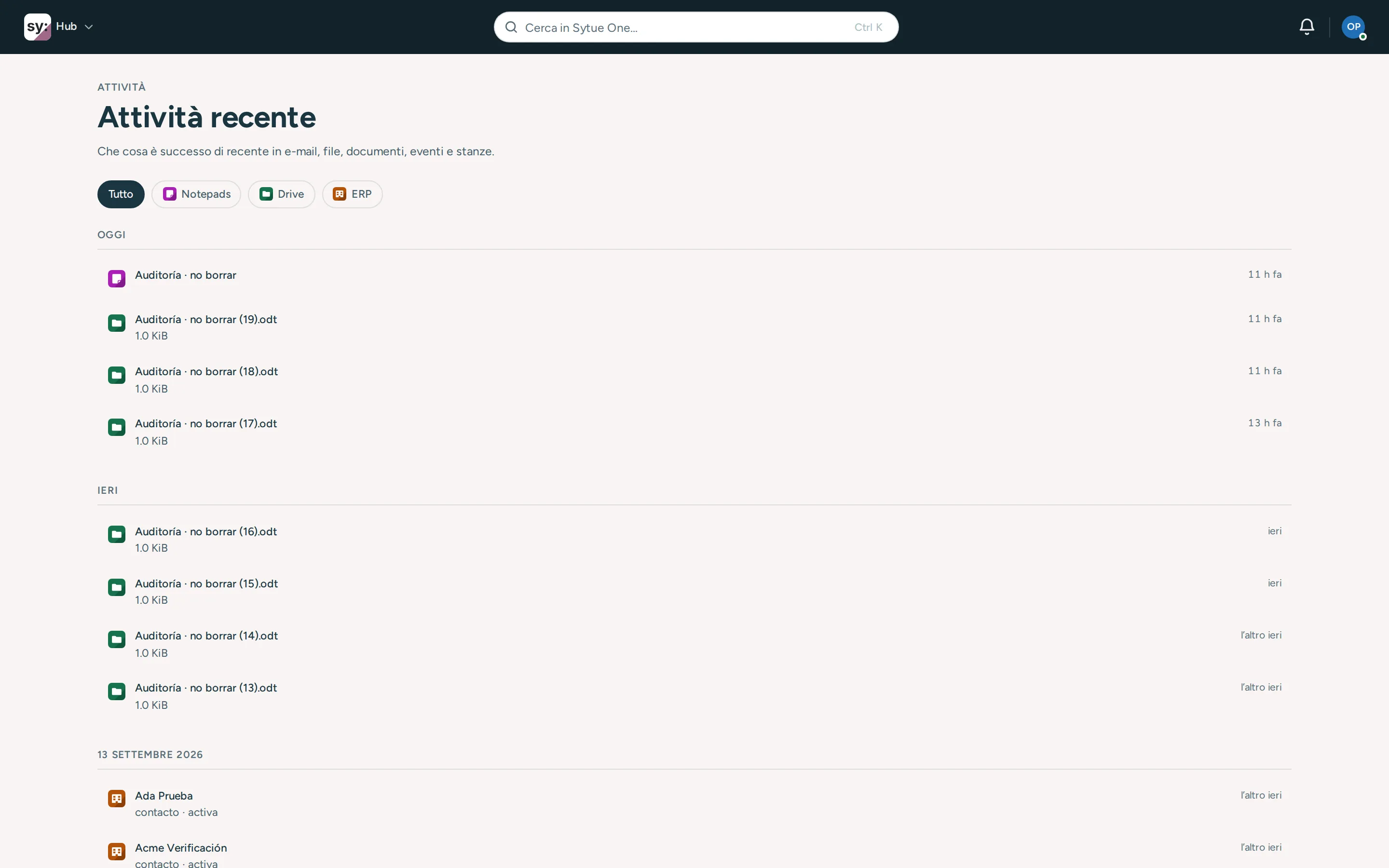
Task: Filter activity by Notepads
Action: pyautogui.click(x=196, y=194)
